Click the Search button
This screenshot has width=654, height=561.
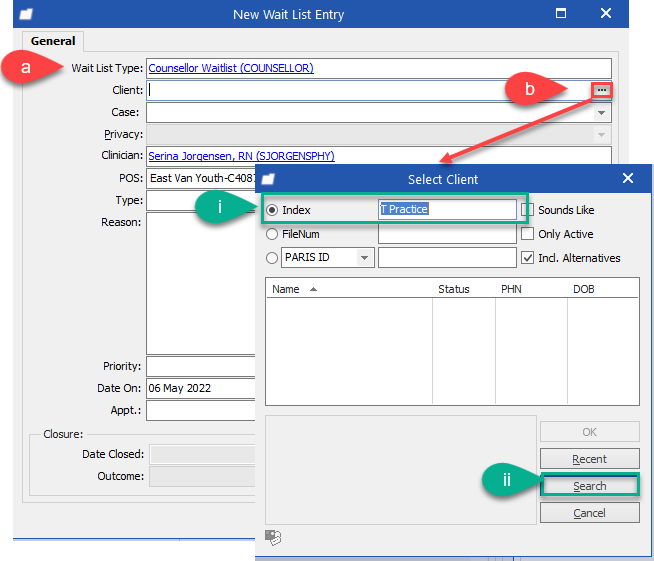click(x=589, y=486)
